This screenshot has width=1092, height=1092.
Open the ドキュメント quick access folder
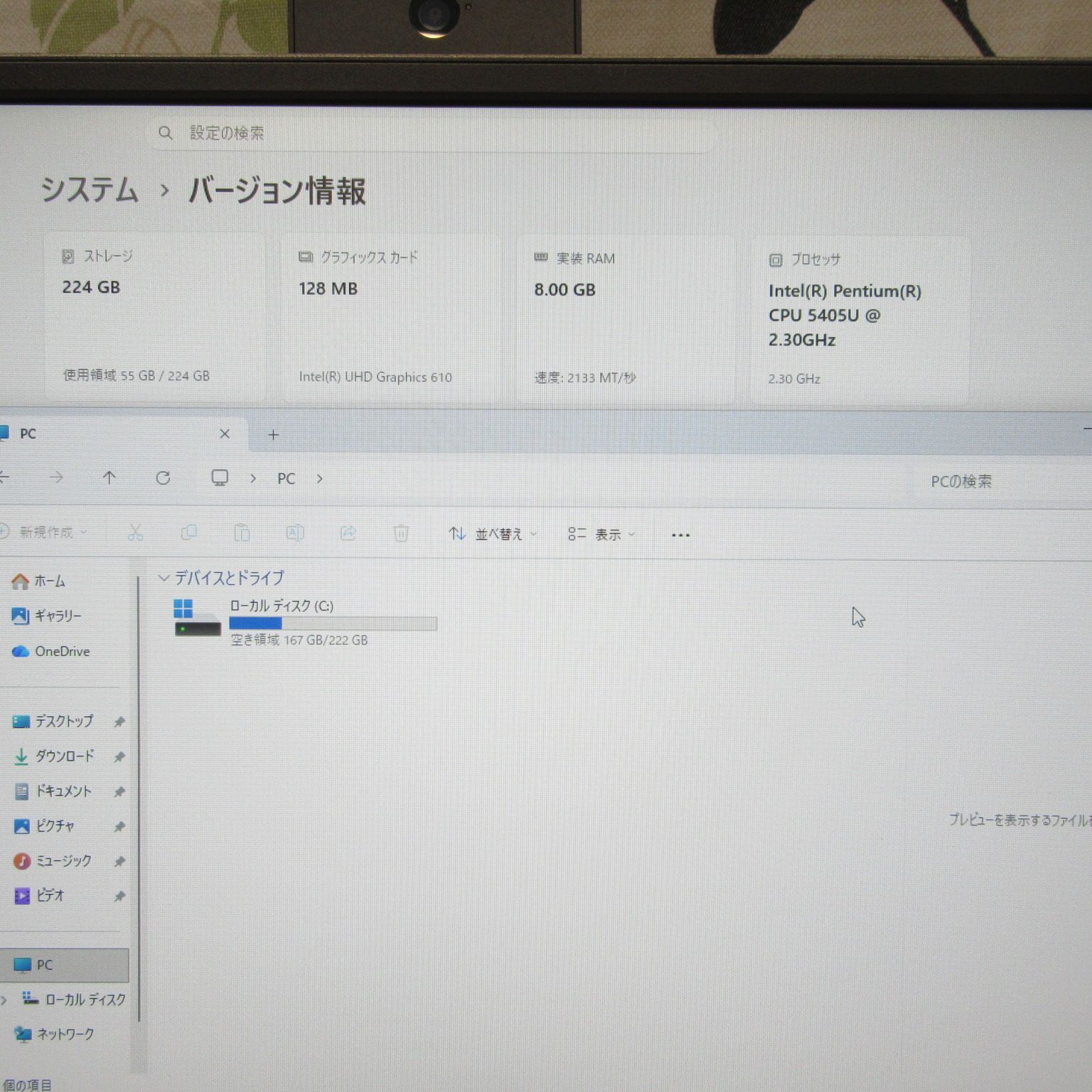[54, 791]
